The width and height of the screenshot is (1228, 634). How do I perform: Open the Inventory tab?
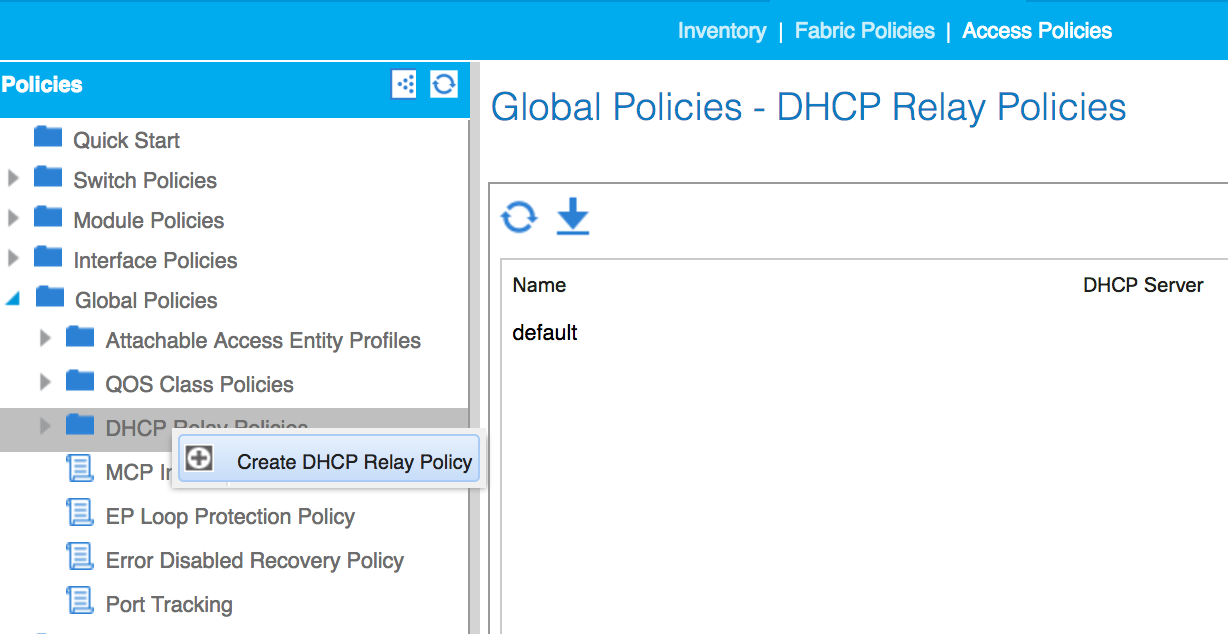722,31
